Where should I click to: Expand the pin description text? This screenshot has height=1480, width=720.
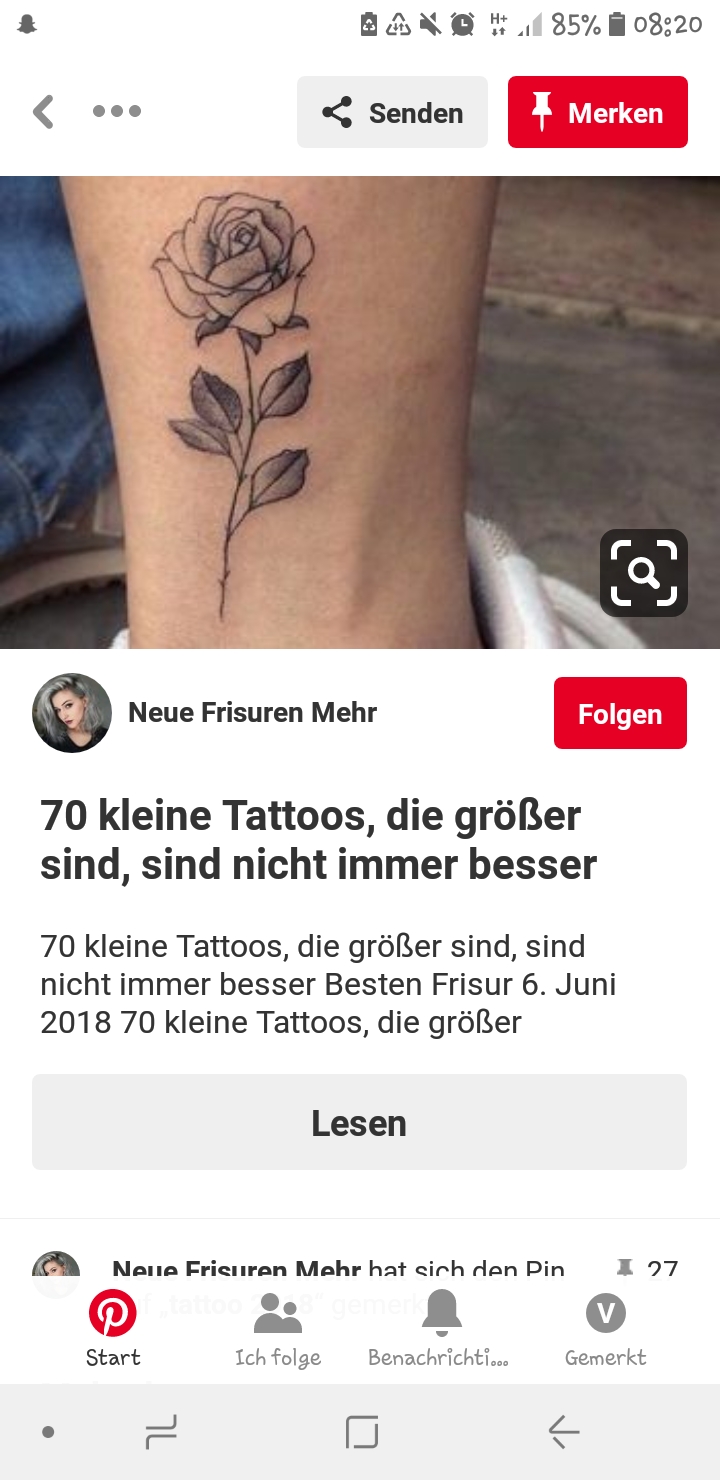click(x=328, y=984)
